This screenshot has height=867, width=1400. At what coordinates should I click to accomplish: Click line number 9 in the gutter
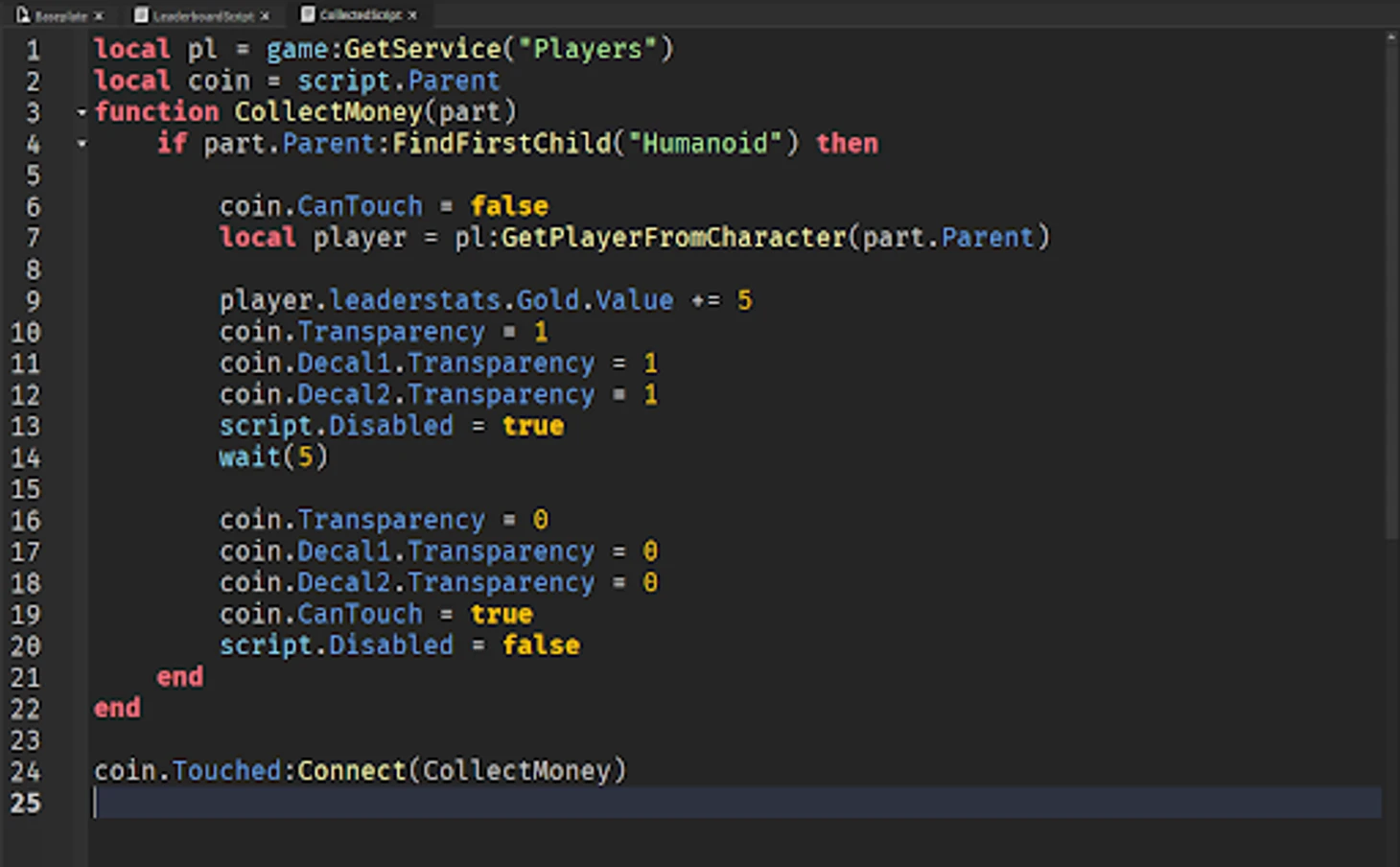pyautogui.click(x=32, y=301)
